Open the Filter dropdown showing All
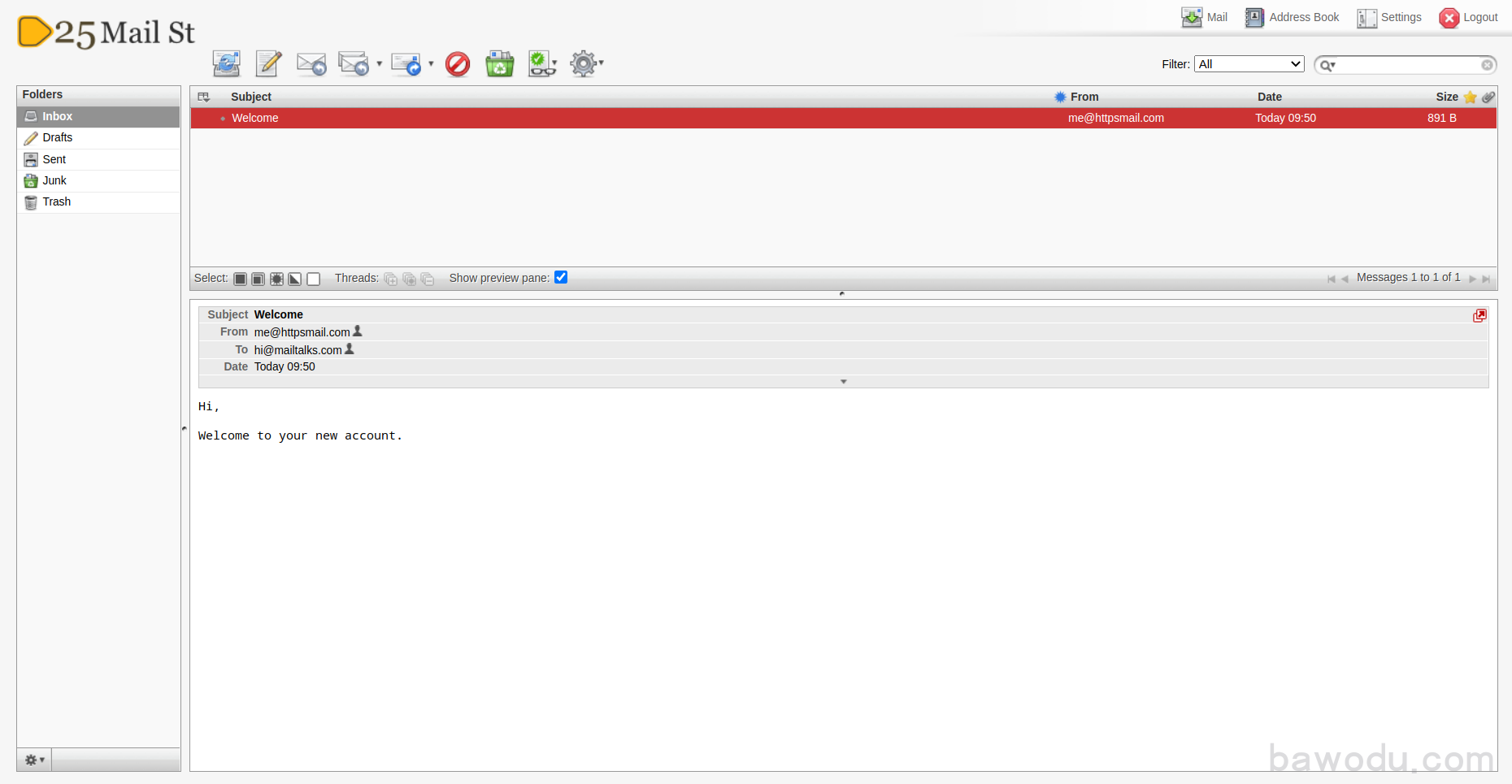The image size is (1512, 784). click(1249, 64)
